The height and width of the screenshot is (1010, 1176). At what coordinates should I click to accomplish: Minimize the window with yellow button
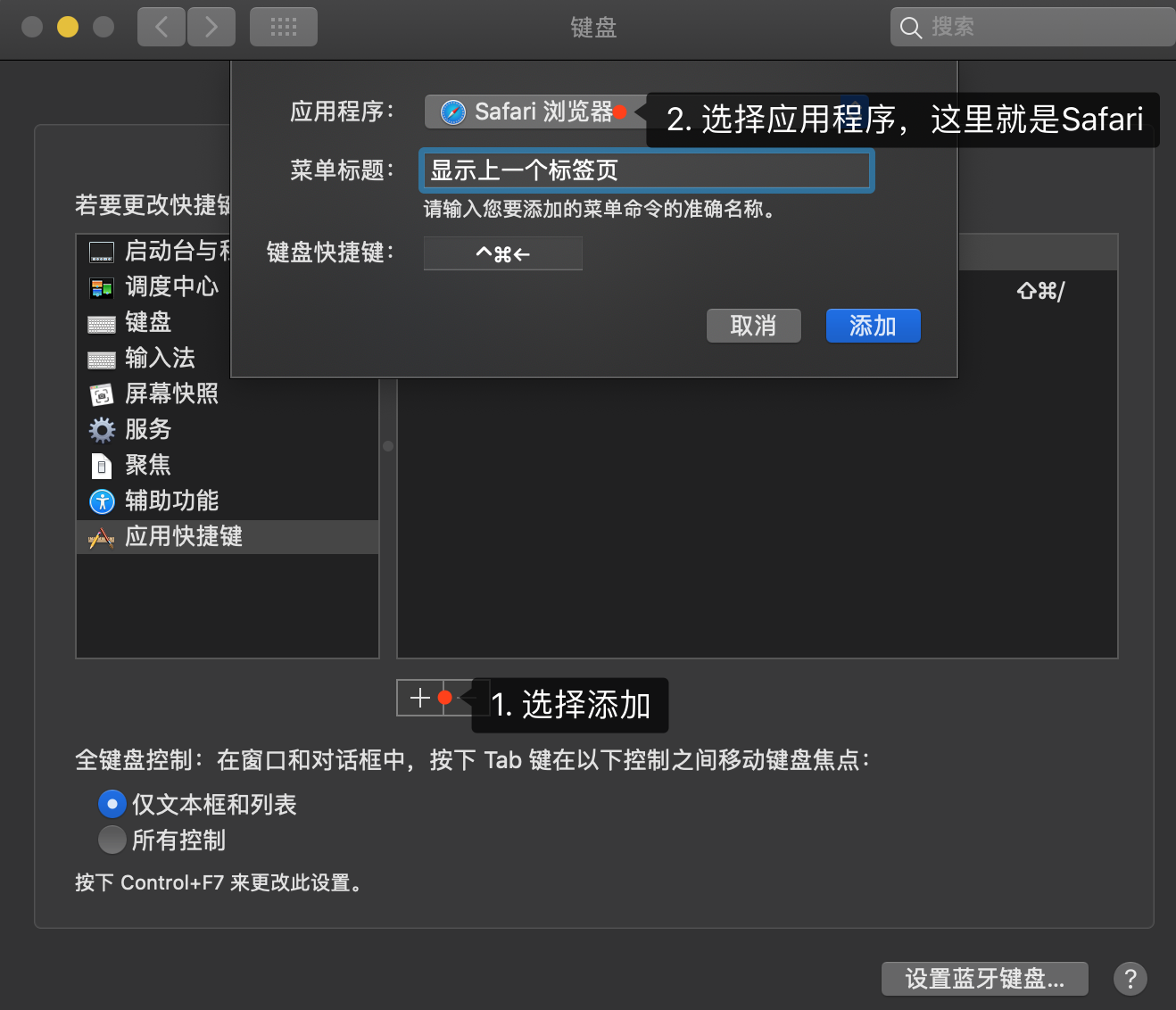pyautogui.click(x=68, y=27)
